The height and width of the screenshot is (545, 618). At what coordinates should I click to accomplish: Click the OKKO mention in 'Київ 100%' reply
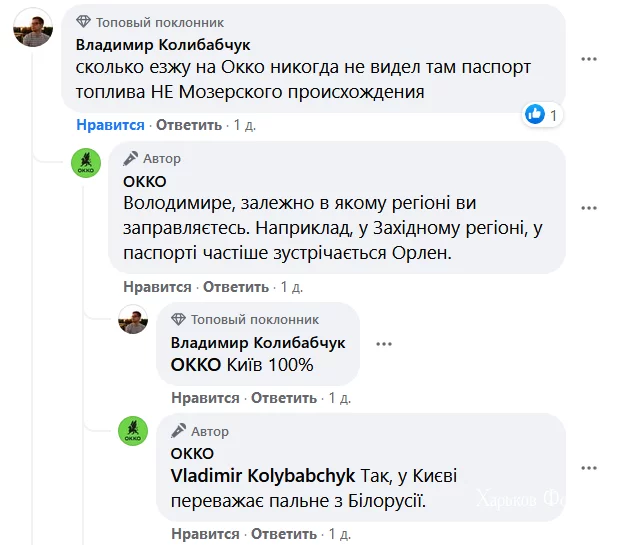pos(195,365)
